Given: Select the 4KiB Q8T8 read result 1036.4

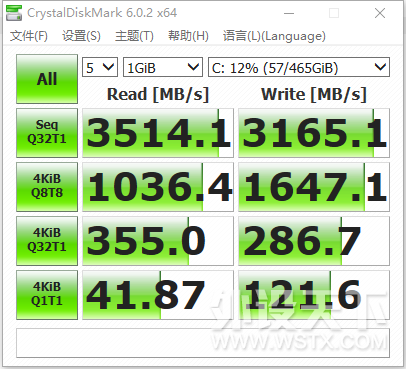Looking at the screenshot, I should pyautogui.click(x=158, y=187).
